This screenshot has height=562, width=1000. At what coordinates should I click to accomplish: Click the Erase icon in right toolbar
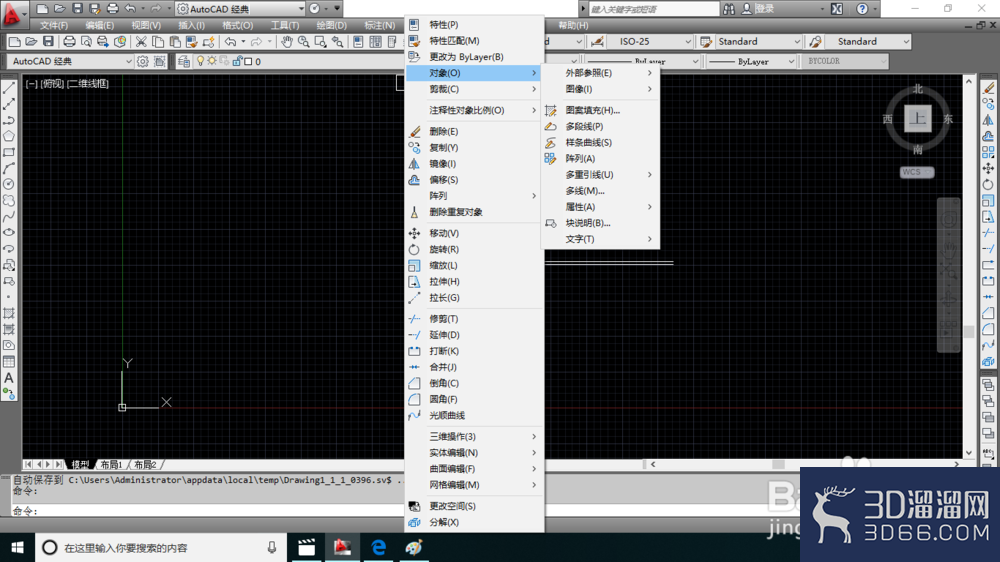coord(988,87)
